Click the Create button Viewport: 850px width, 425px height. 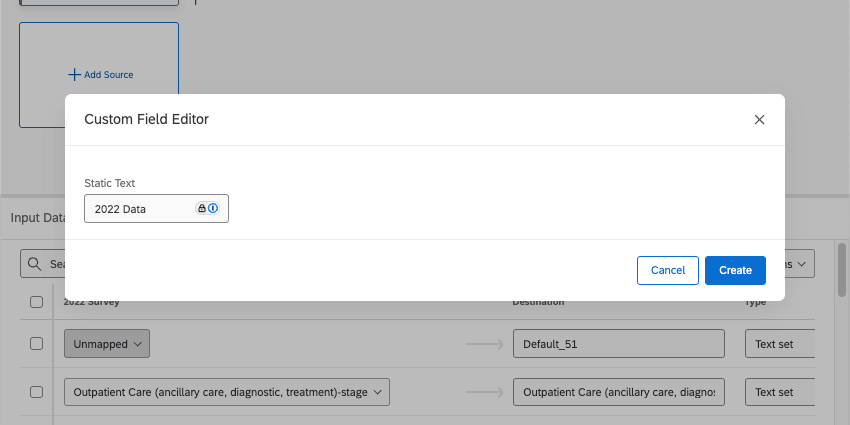click(x=735, y=270)
